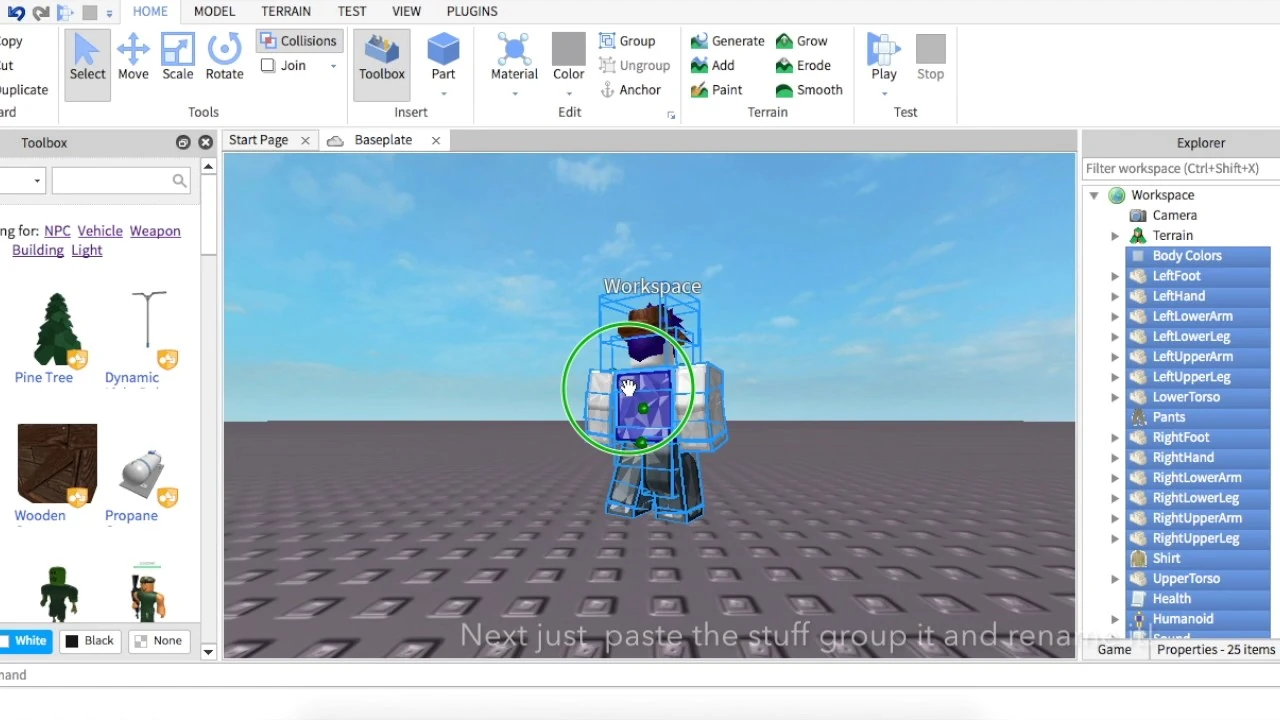
Task: Activate the Scale tool
Action: point(178,58)
